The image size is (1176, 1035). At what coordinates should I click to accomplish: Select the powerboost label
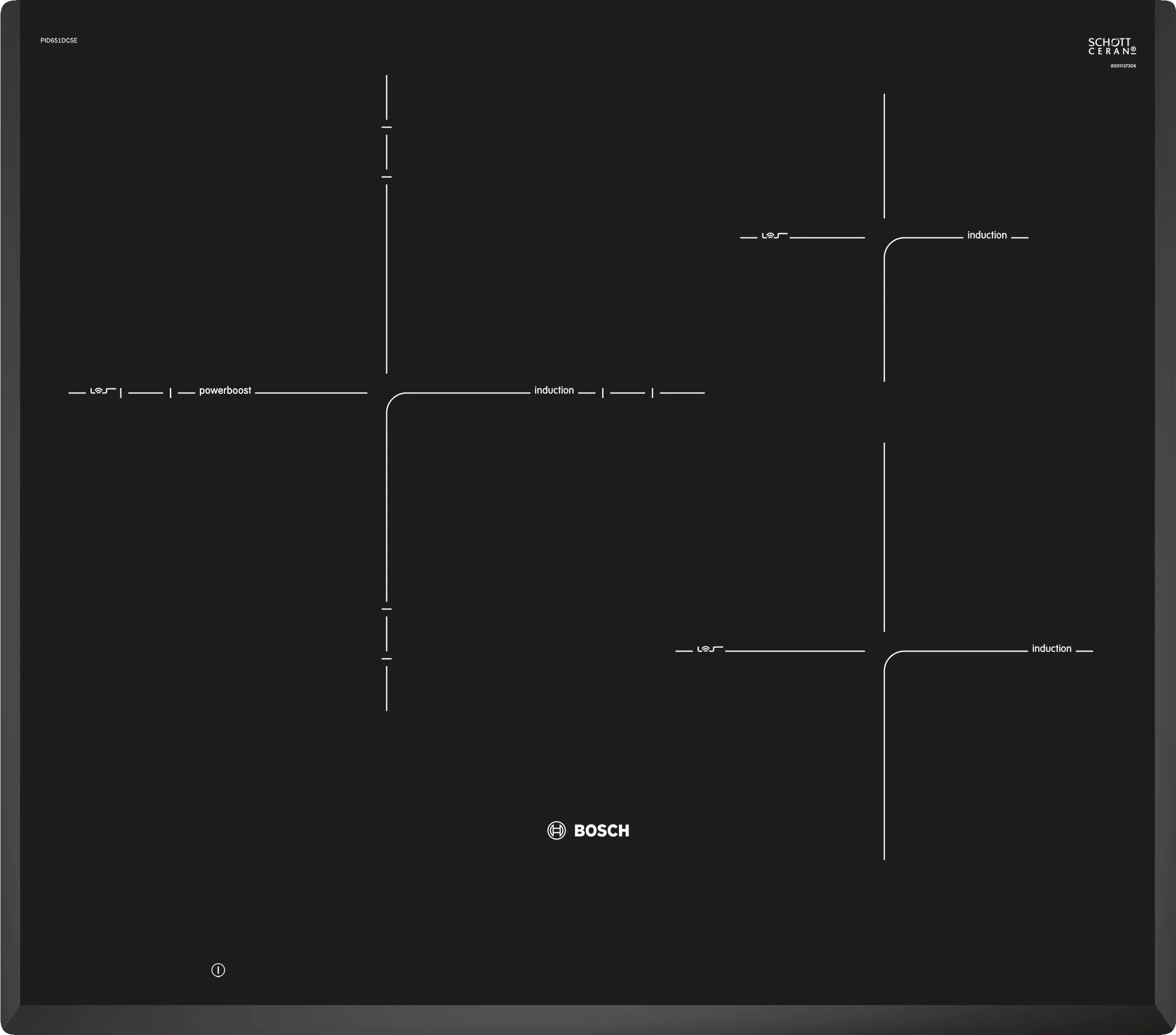point(225,391)
